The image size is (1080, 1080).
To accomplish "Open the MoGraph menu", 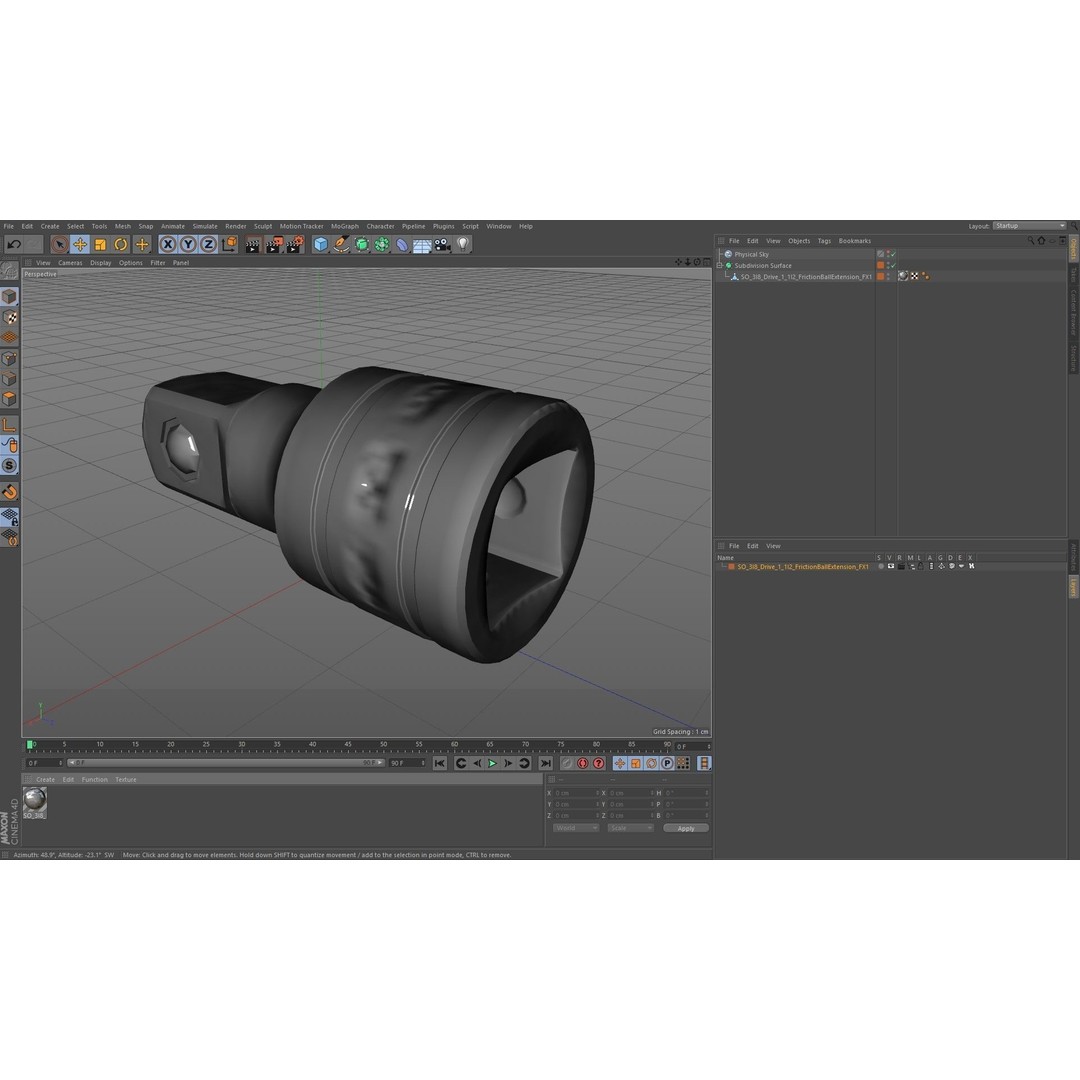I will (x=344, y=226).
